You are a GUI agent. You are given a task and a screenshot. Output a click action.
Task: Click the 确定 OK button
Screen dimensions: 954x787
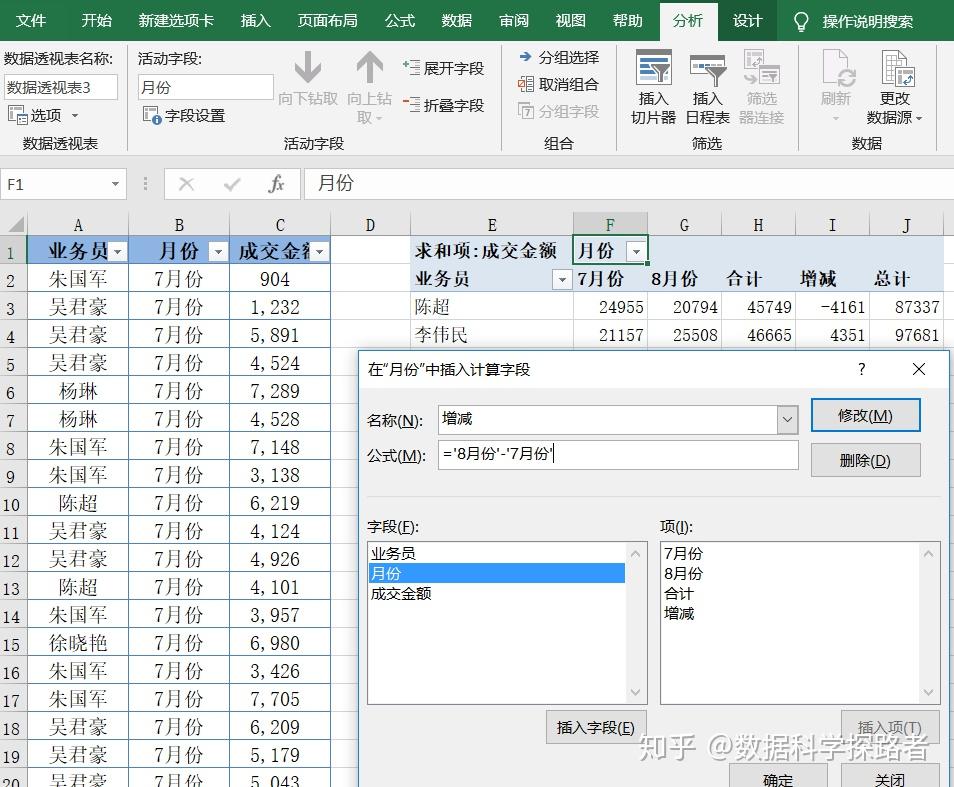pyautogui.click(x=778, y=777)
